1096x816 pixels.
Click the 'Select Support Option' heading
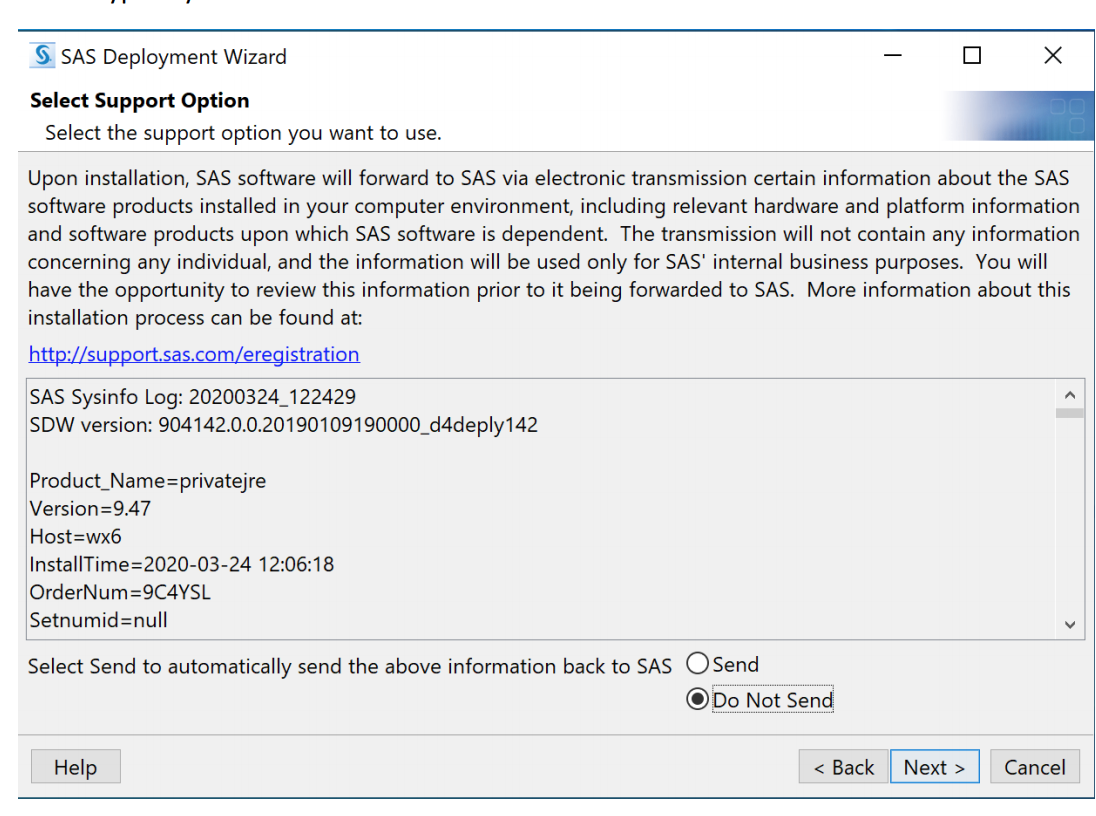(x=140, y=101)
